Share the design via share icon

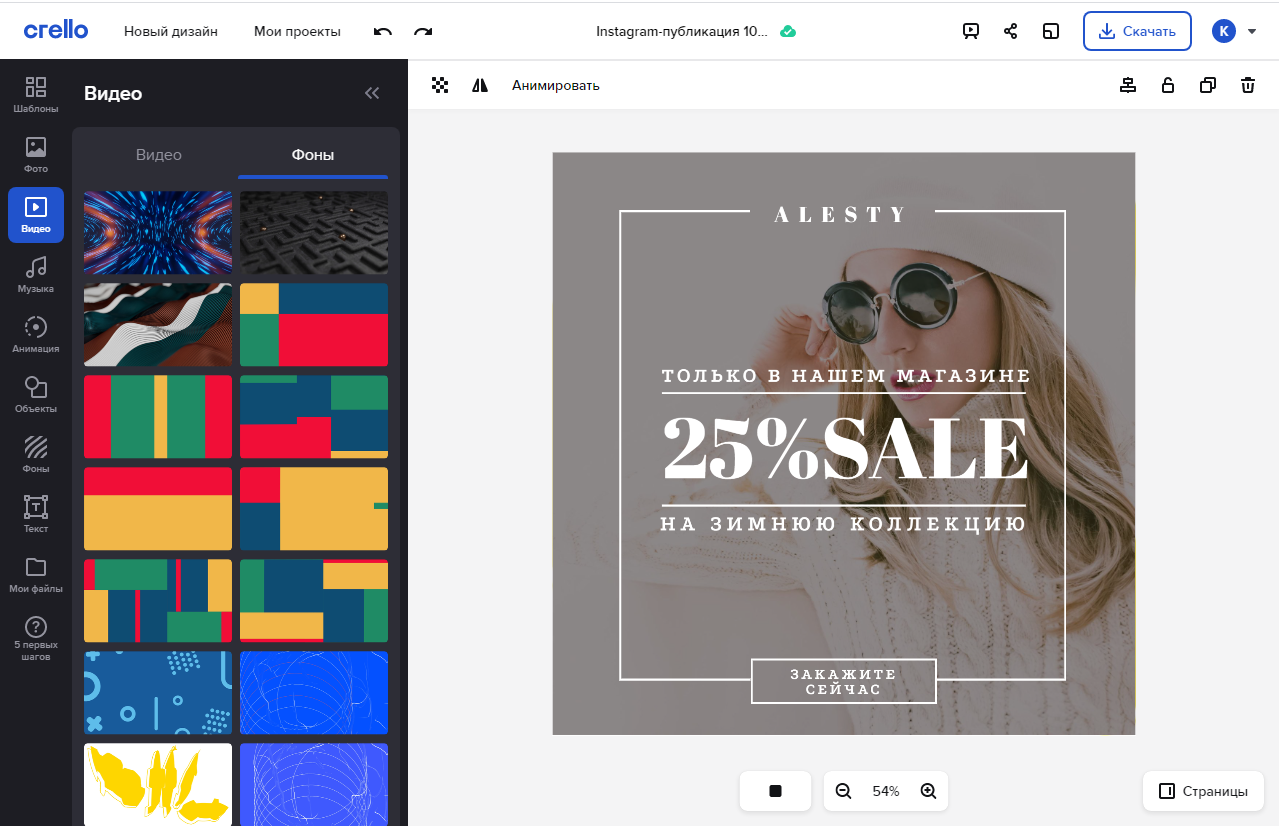click(x=1010, y=31)
